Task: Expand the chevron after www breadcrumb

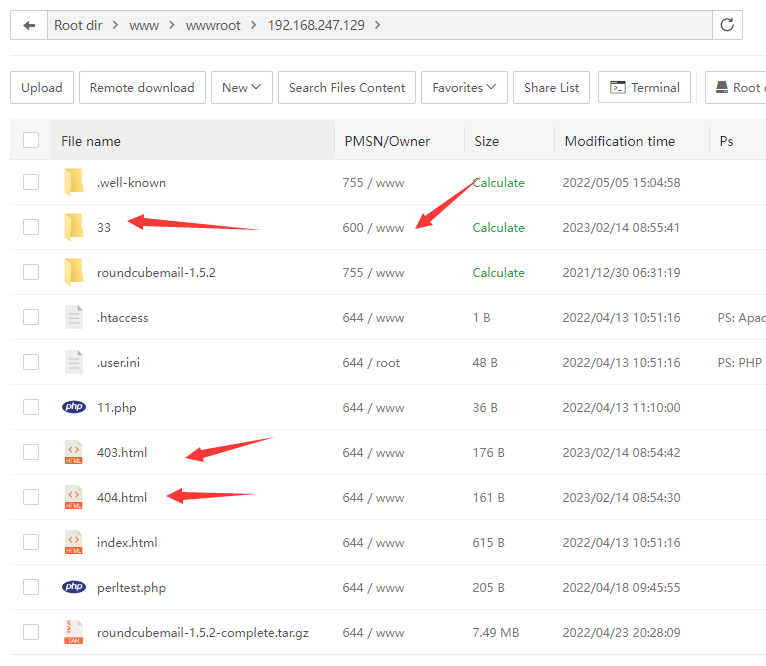Action: (x=172, y=25)
